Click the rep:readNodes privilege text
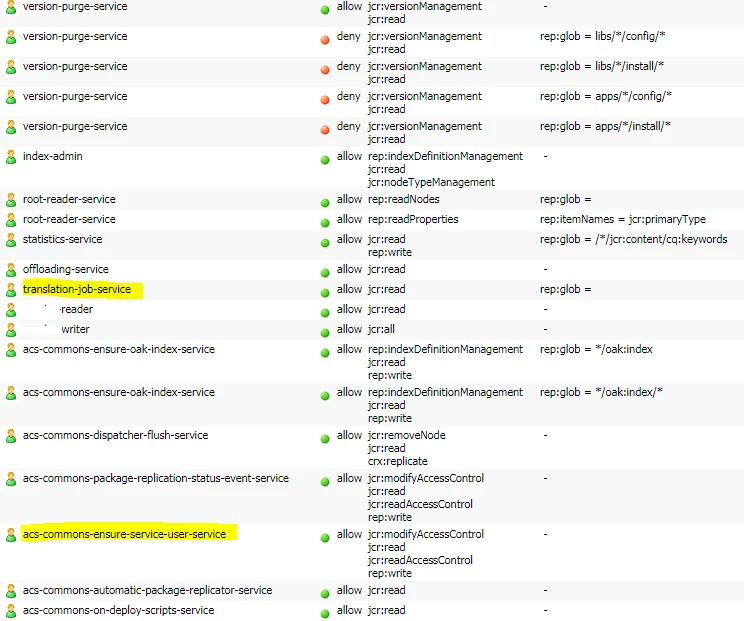 (x=404, y=199)
